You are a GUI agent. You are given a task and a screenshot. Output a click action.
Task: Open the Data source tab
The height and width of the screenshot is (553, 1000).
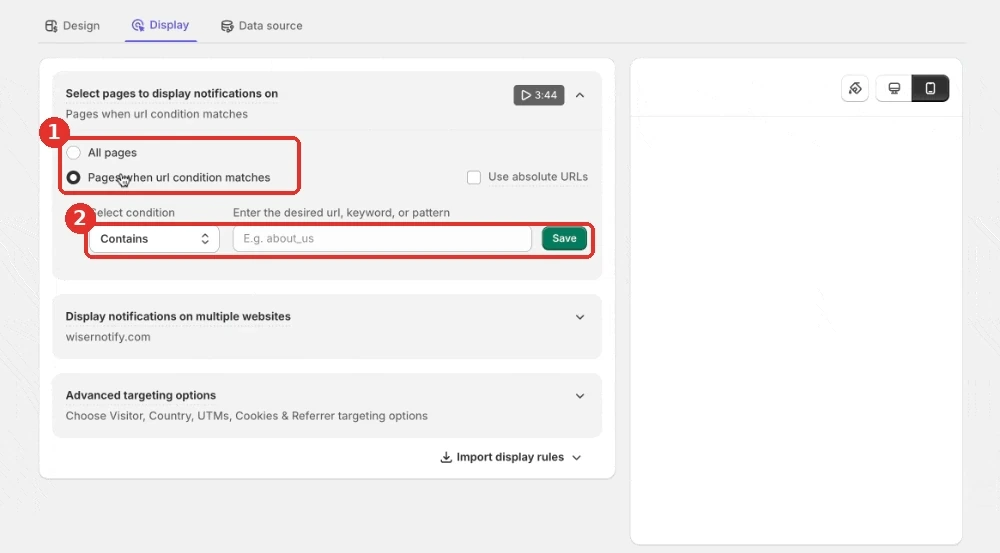coord(261,26)
